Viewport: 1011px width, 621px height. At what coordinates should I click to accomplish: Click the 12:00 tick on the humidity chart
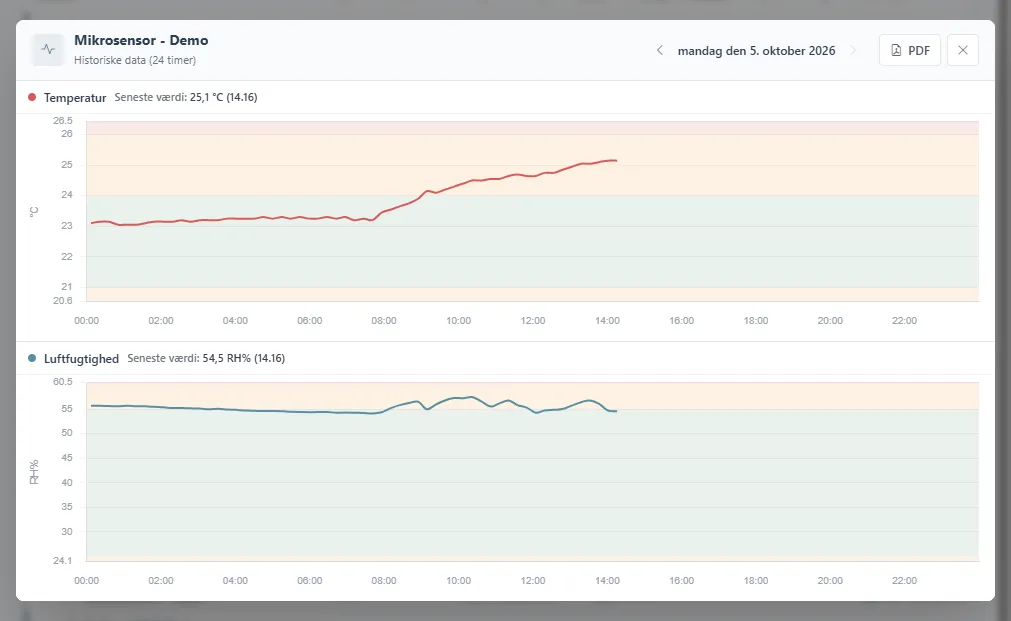(x=533, y=580)
